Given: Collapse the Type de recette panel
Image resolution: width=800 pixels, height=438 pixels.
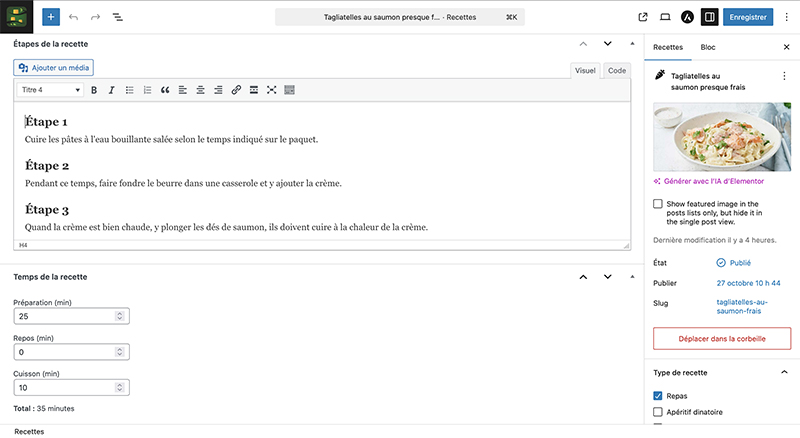Looking at the screenshot, I should click(784, 372).
